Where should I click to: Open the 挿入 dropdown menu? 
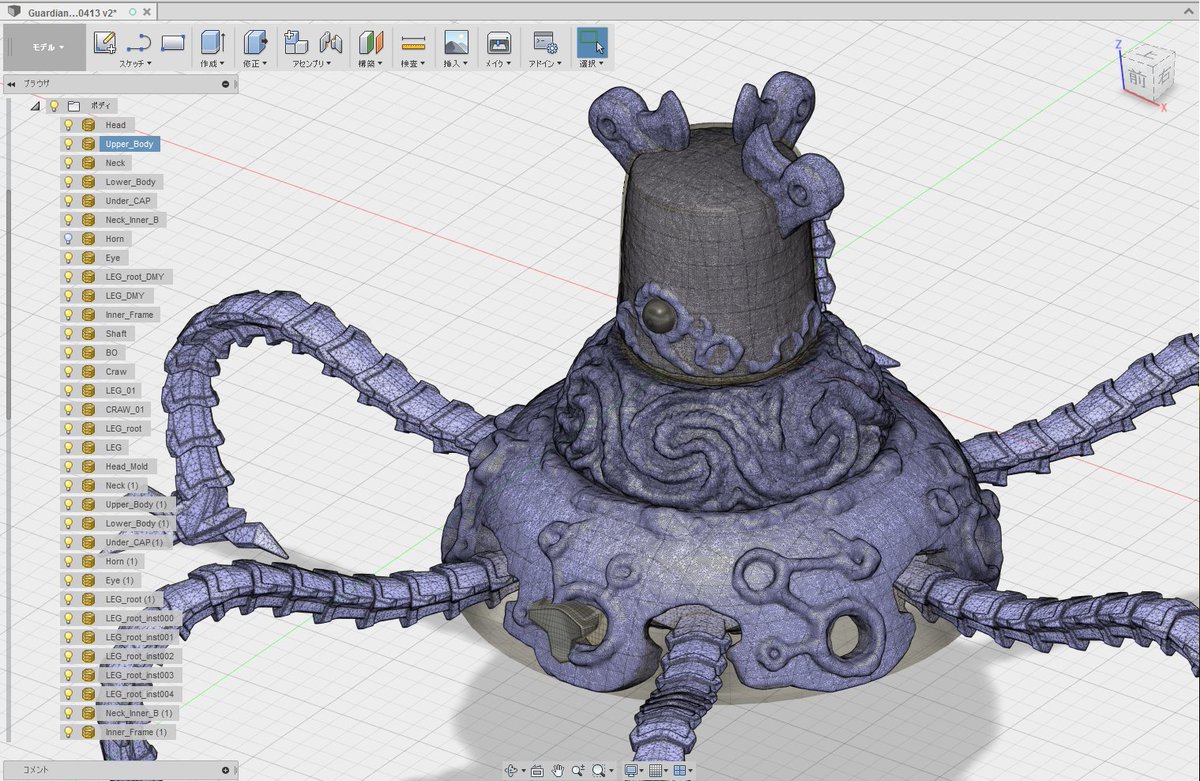tap(455, 63)
